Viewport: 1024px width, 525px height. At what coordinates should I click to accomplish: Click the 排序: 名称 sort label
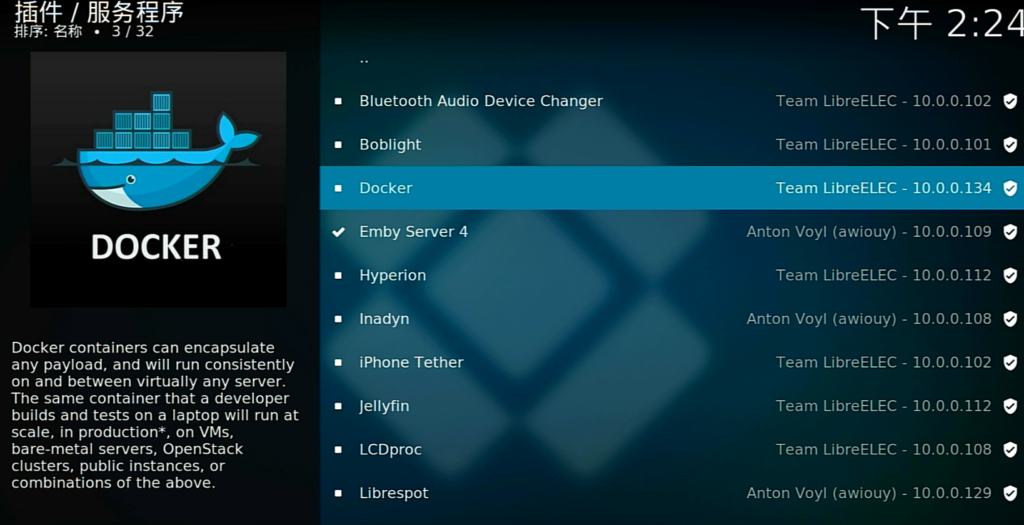click(48, 31)
